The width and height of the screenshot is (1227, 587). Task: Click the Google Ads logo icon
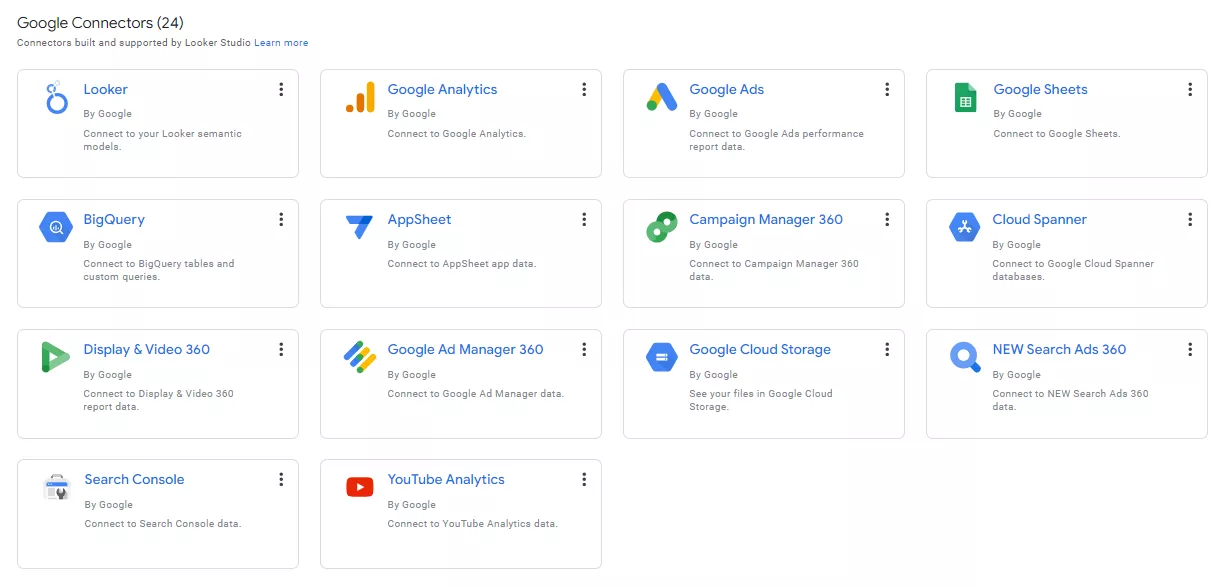point(662,97)
